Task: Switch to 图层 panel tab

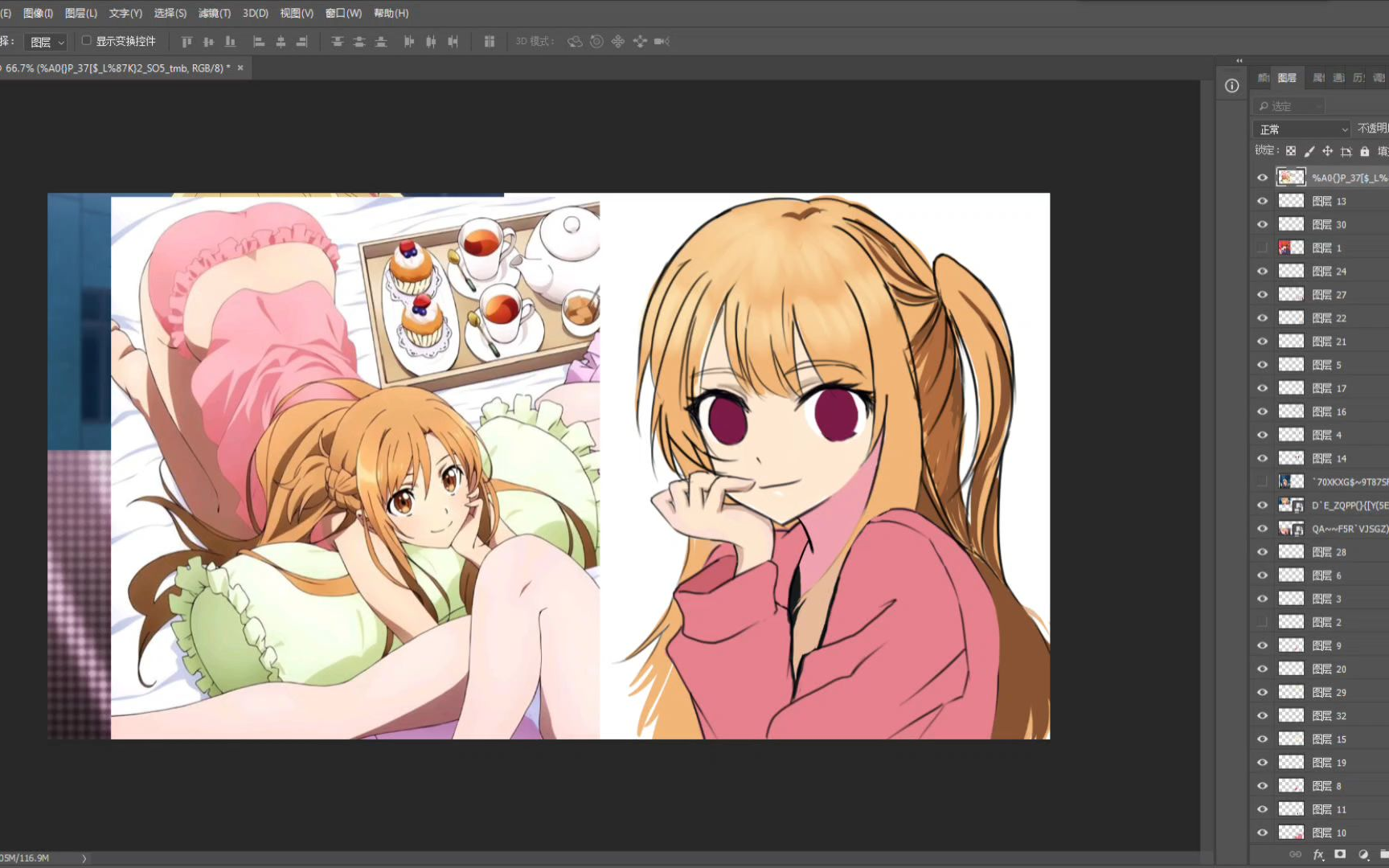Action: point(1287,78)
